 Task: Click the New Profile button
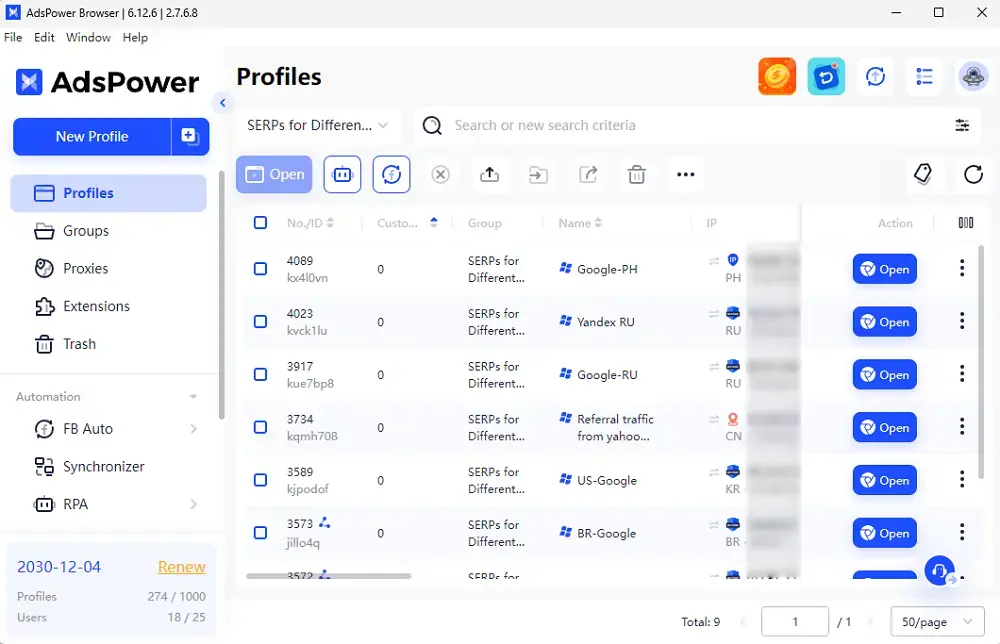tap(92, 136)
